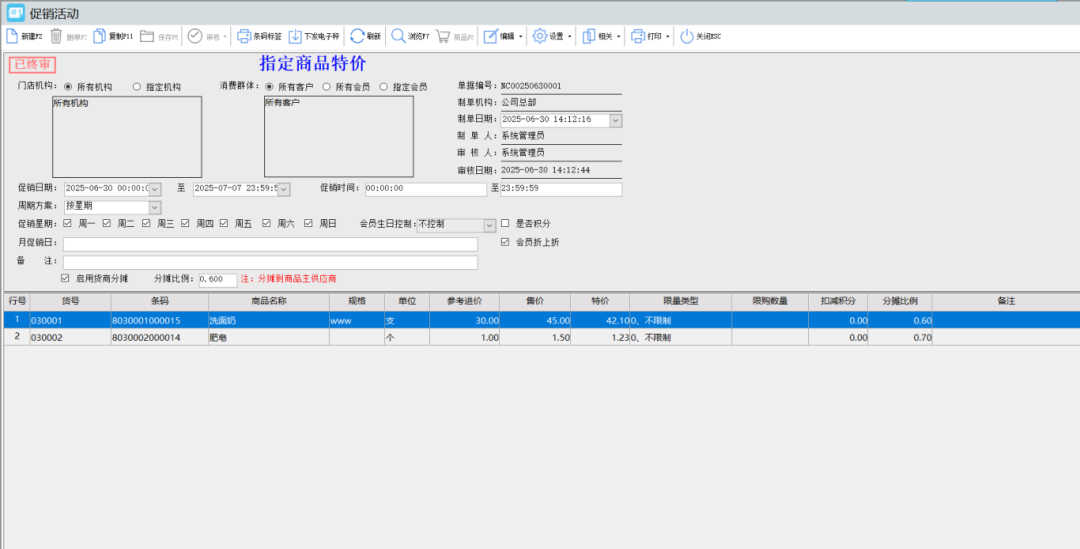Click the 特价 column header
The width and height of the screenshot is (1080, 549).
click(600, 302)
